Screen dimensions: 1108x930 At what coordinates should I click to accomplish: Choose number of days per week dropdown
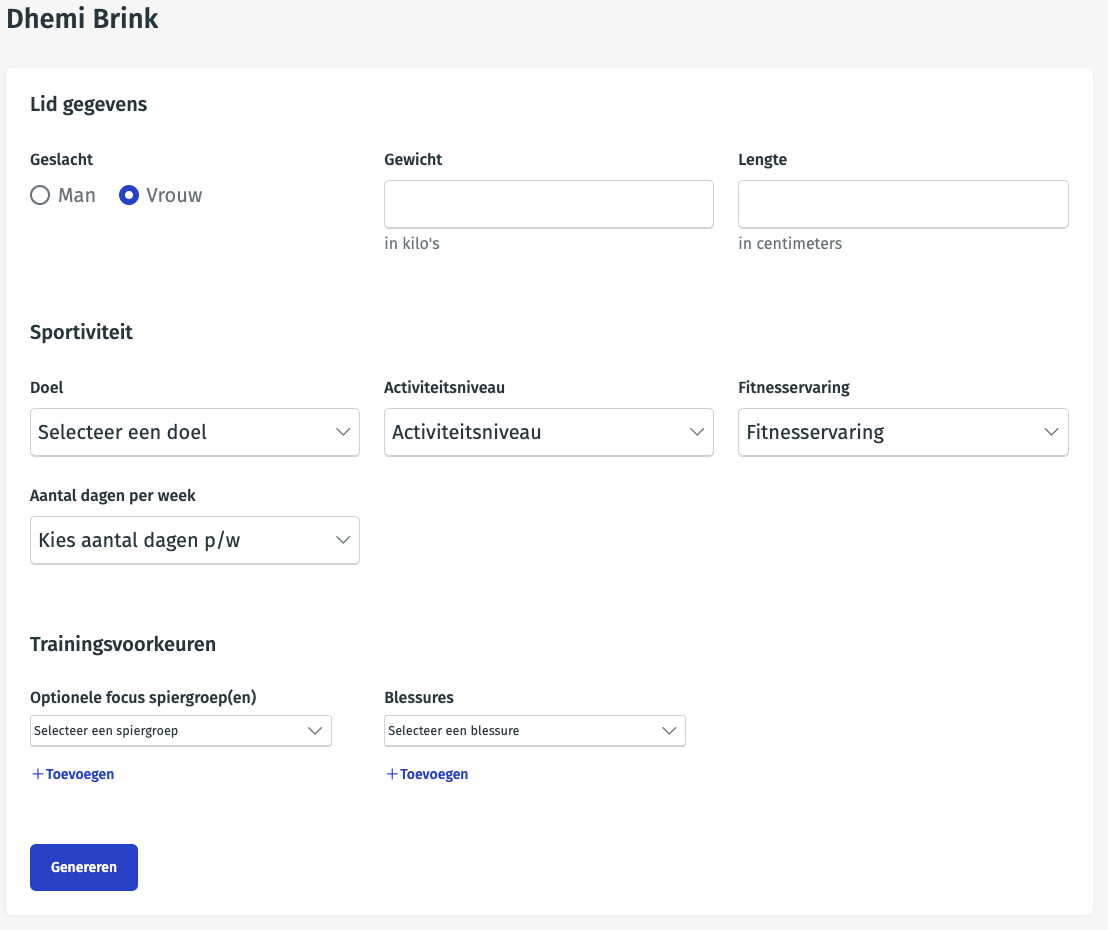point(194,540)
